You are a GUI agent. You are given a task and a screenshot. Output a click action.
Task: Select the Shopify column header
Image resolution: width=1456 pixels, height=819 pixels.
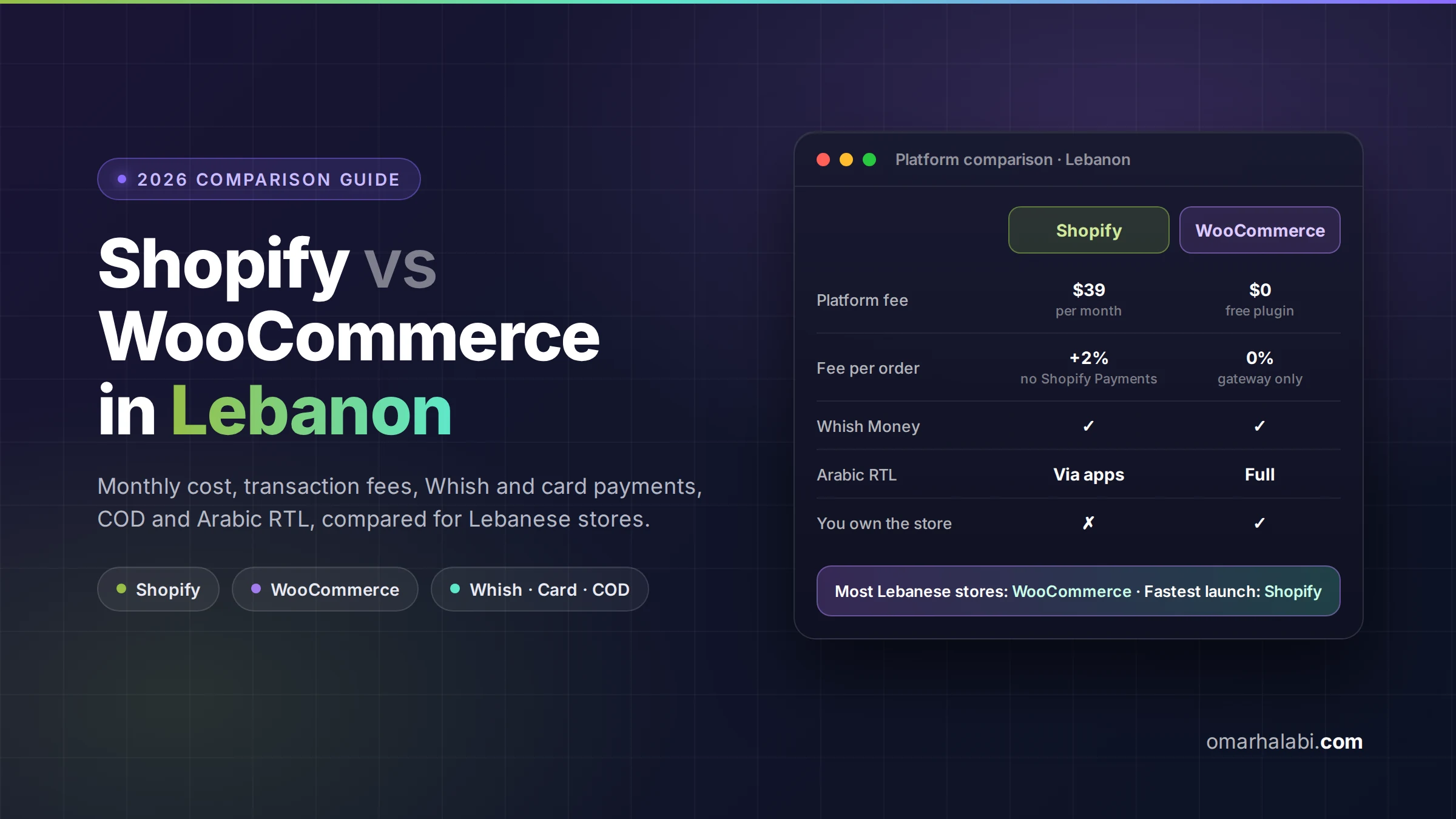click(1088, 230)
